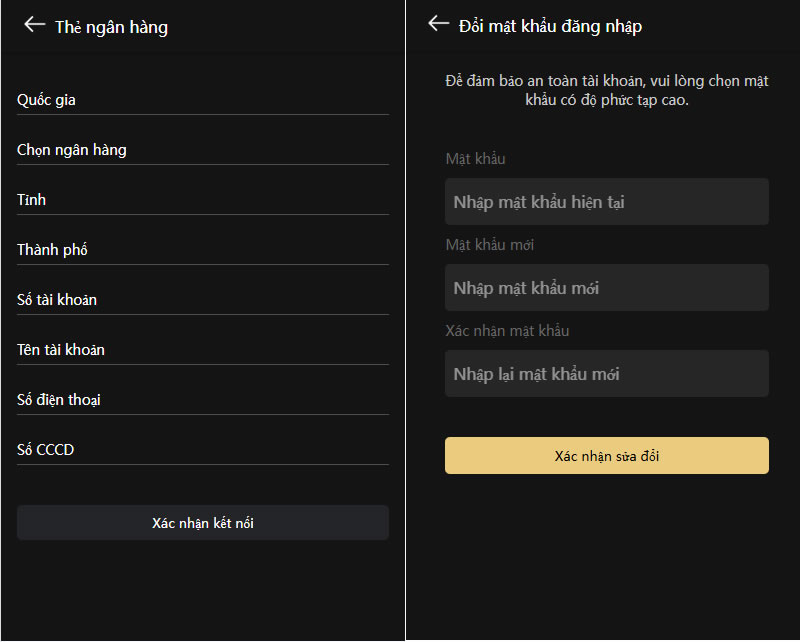
Task: Click the grey Mật khẩu label above the first input
Action: click(x=476, y=159)
